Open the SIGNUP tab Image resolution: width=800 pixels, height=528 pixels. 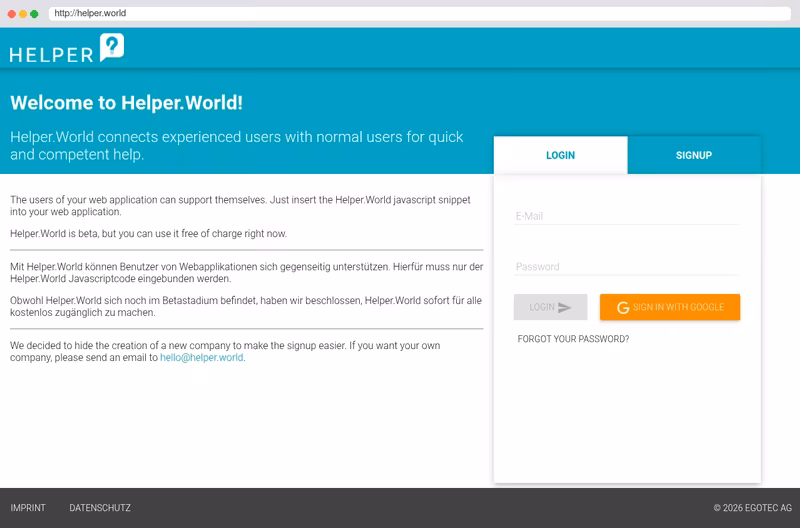(x=694, y=155)
